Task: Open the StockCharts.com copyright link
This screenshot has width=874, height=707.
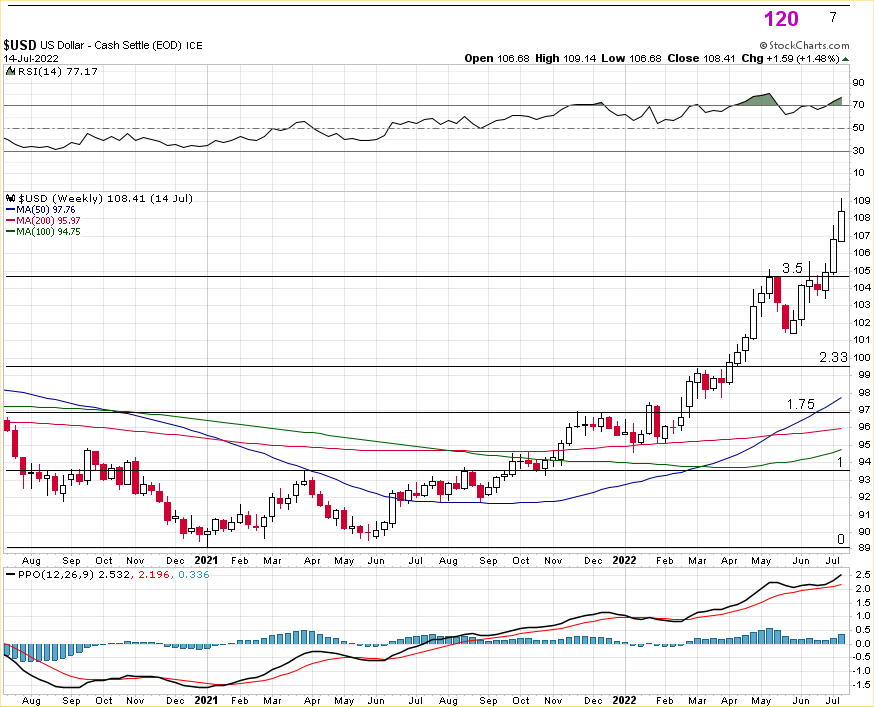Action: click(804, 46)
